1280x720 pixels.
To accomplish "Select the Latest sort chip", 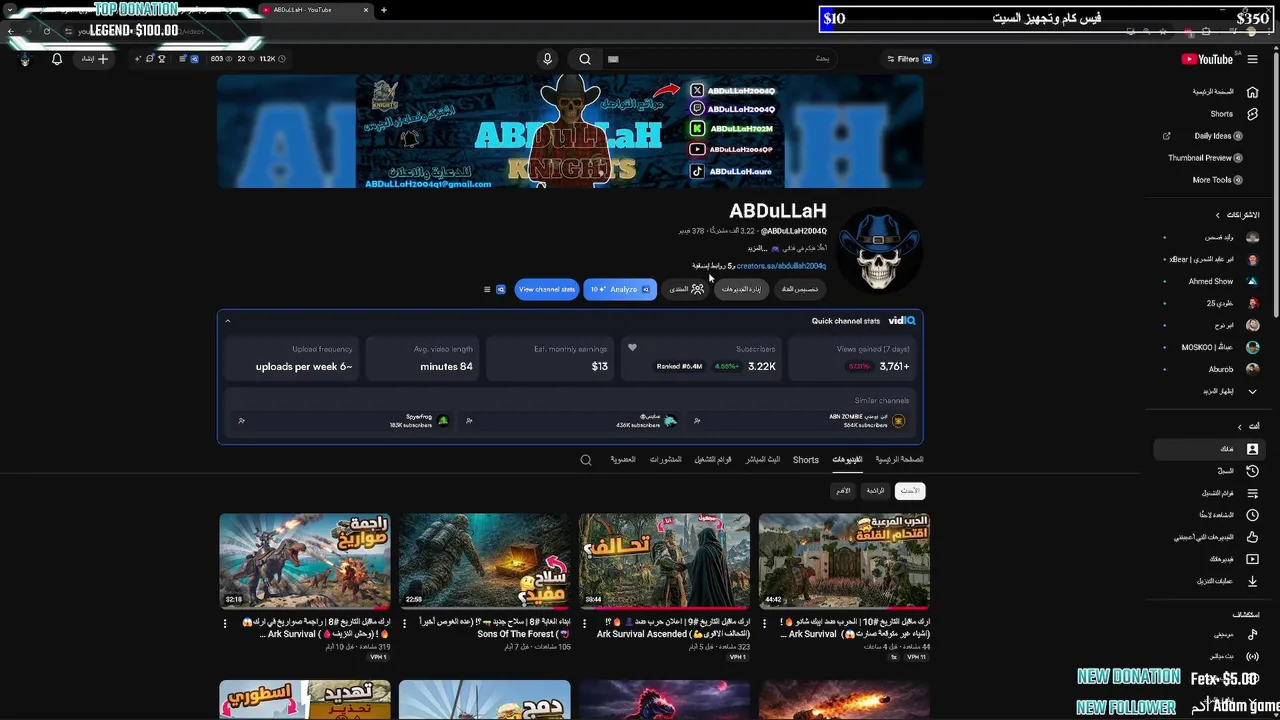I will (x=910, y=491).
